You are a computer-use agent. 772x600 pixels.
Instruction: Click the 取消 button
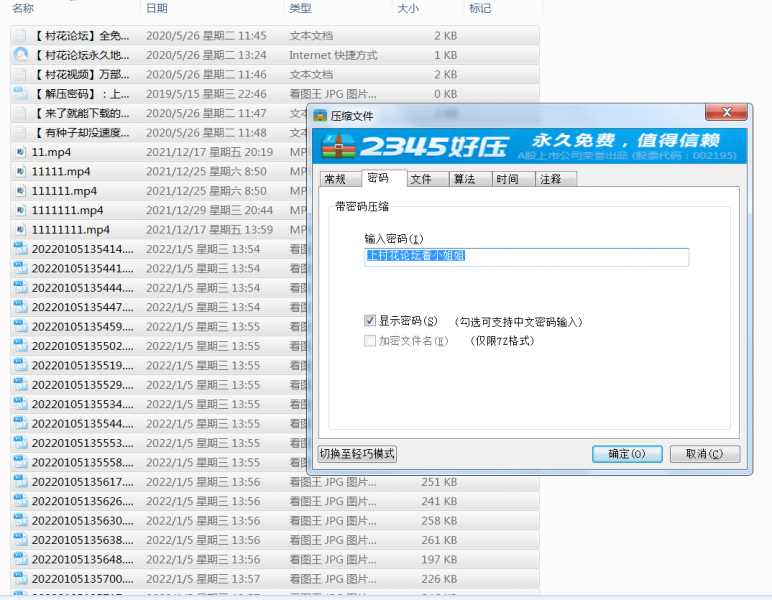click(x=704, y=454)
